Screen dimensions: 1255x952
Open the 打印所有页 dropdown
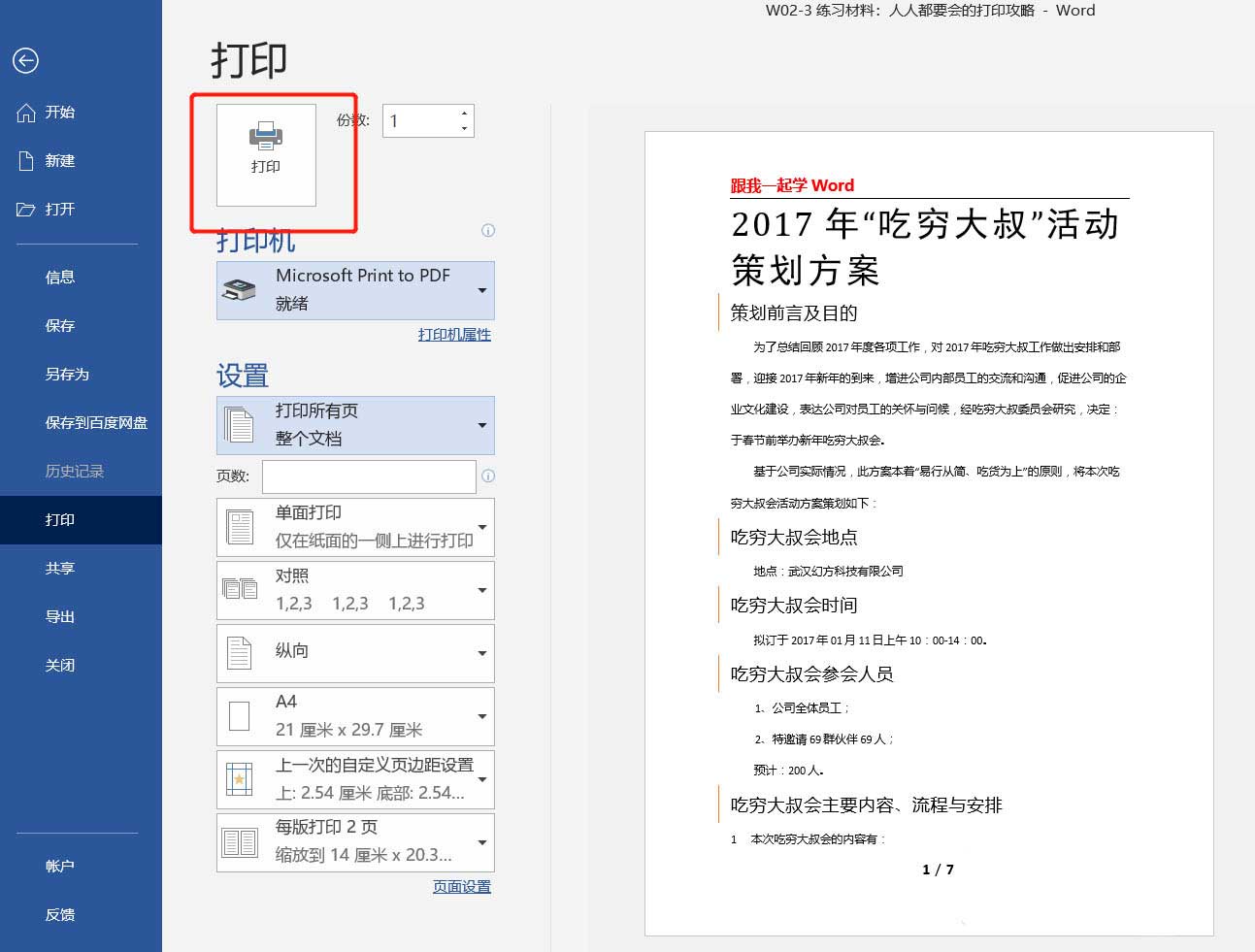355,425
